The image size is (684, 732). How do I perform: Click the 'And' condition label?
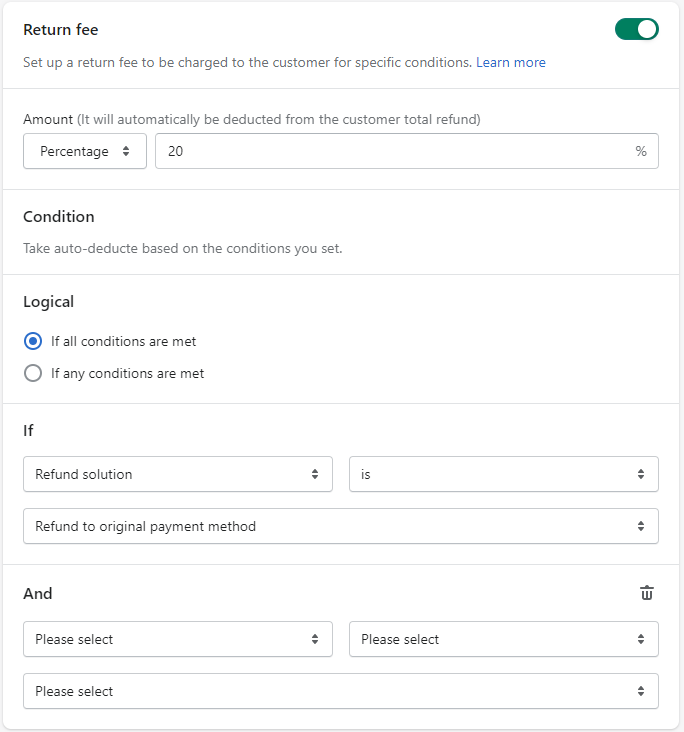(38, 594)
